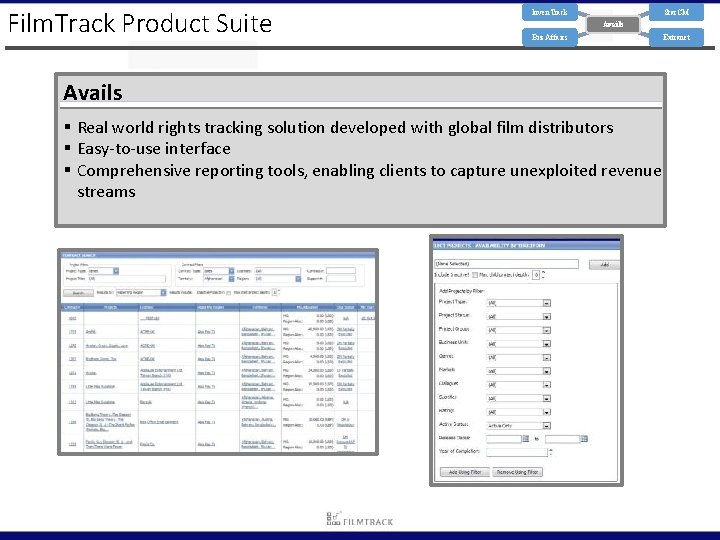Image resolution: width=720 pixels, height=540 pixels.
Task: Go to the Extranet product box
Action: 676,37
